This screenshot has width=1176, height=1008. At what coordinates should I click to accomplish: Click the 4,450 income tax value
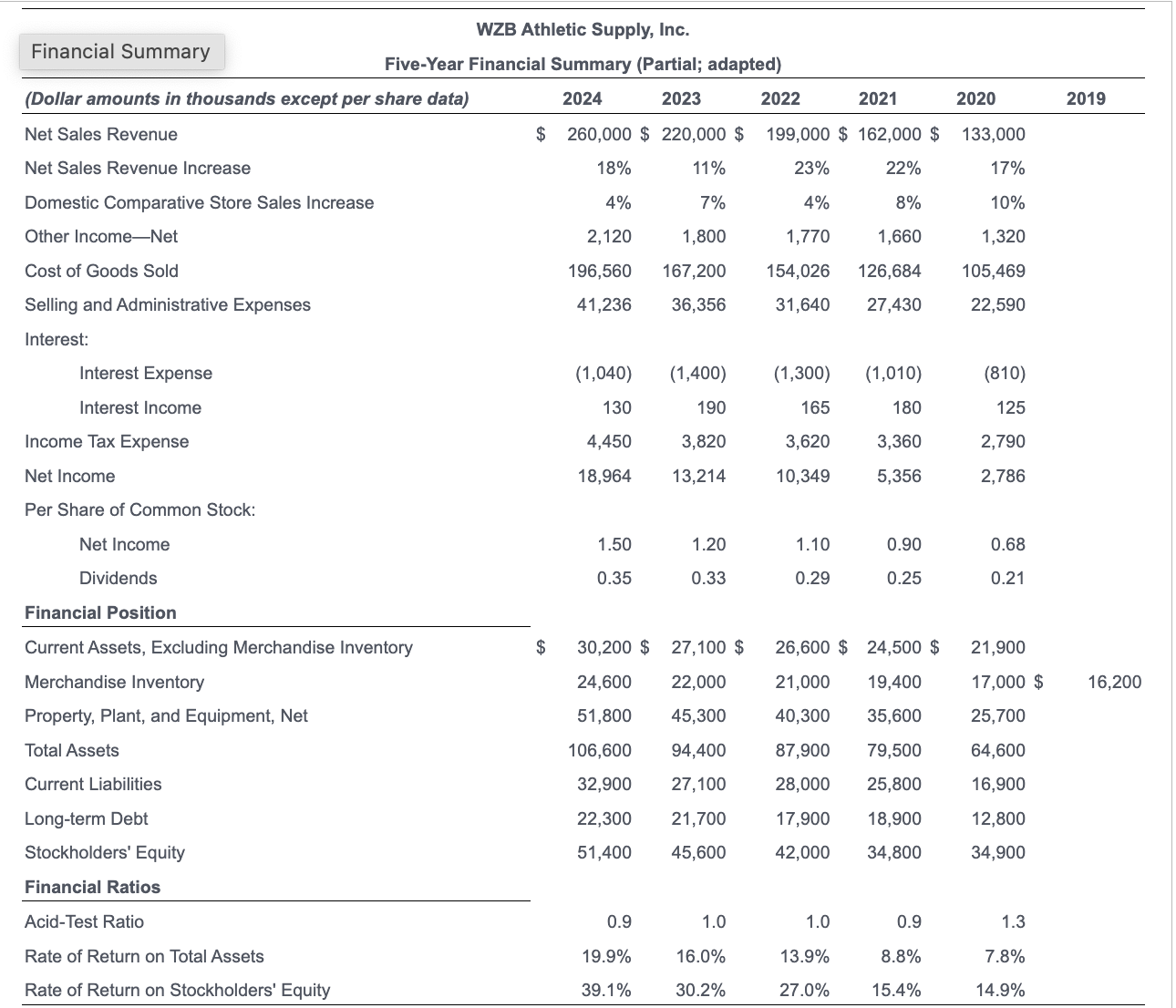pos(609,441)
